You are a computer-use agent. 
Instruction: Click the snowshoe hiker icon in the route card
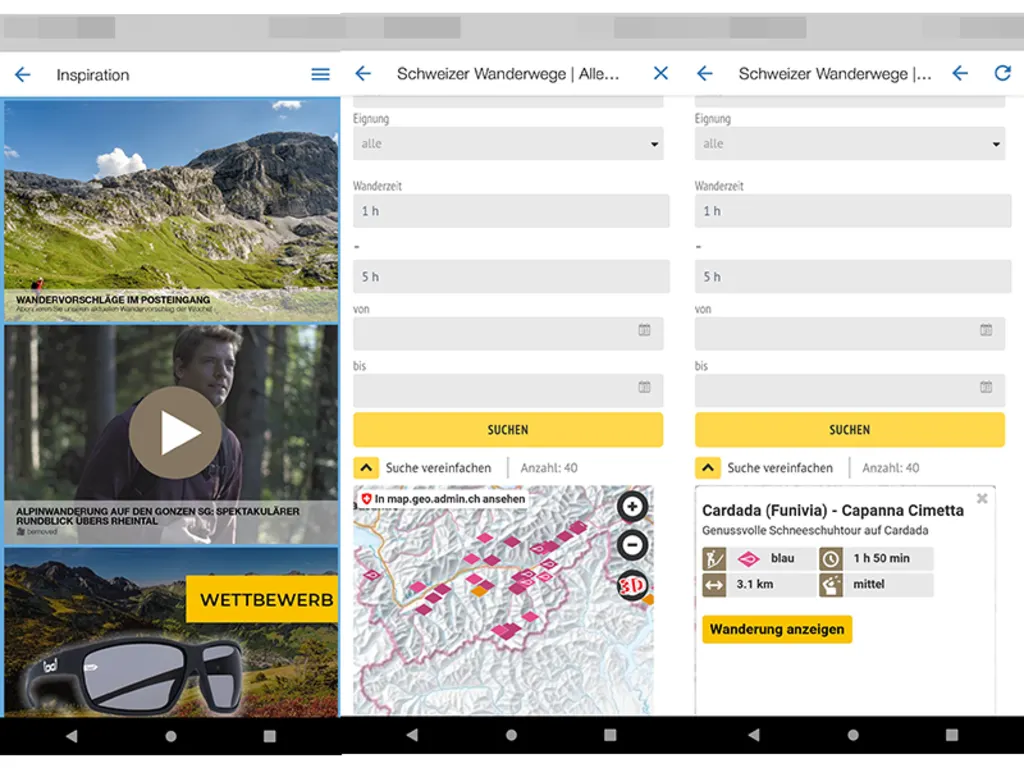click(x=712, y=559)
